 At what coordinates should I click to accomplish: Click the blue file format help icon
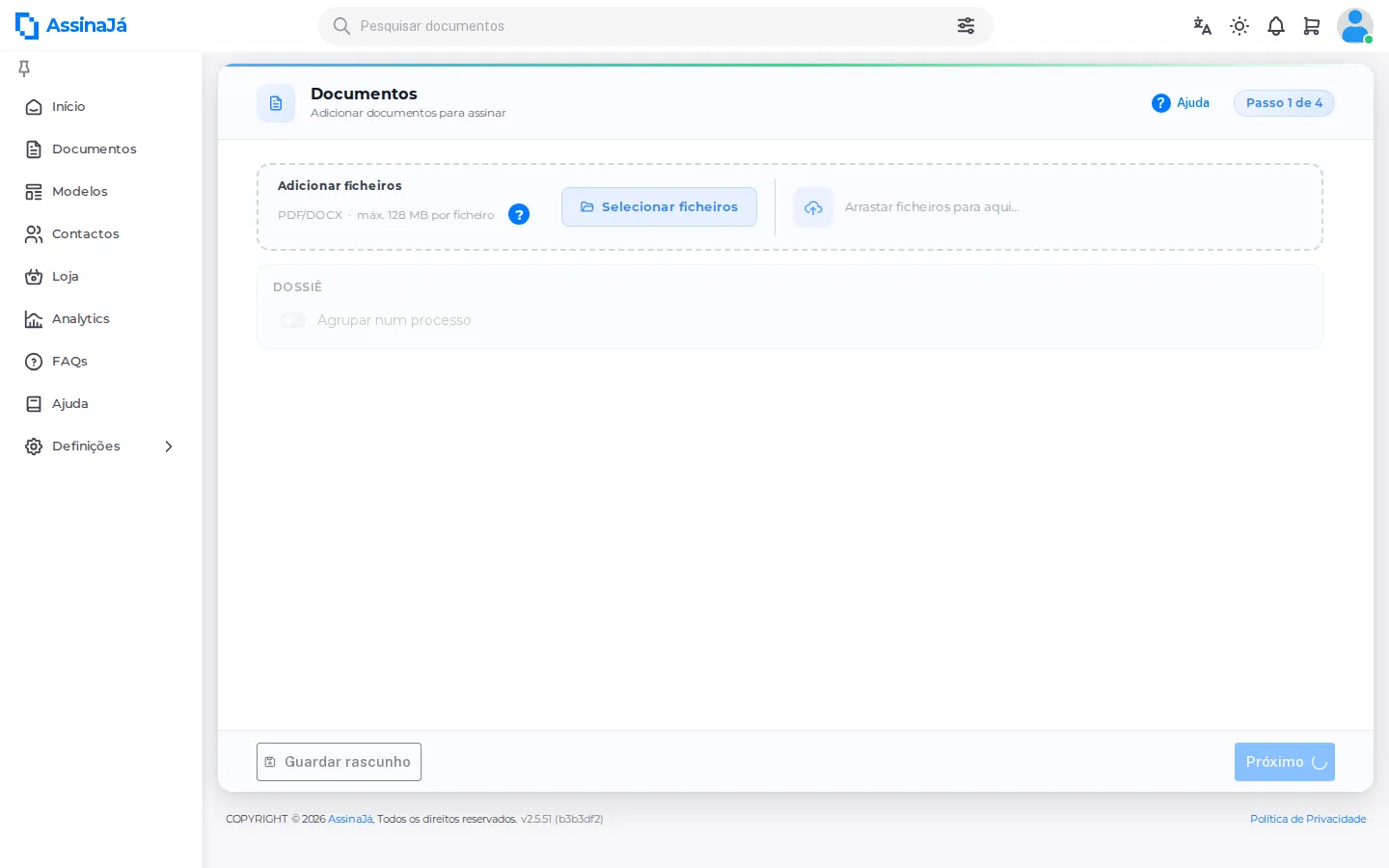pos(519,214)
